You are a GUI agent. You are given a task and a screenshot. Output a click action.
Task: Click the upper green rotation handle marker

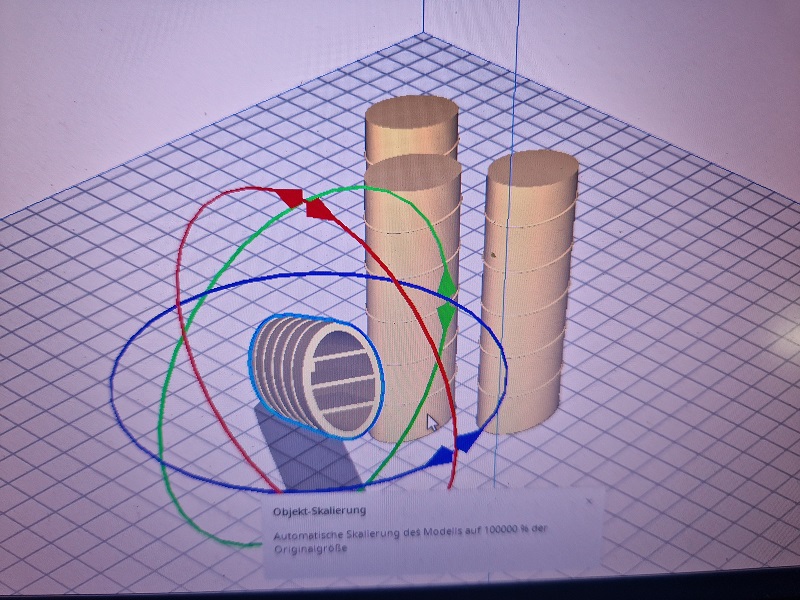point(448,287)
